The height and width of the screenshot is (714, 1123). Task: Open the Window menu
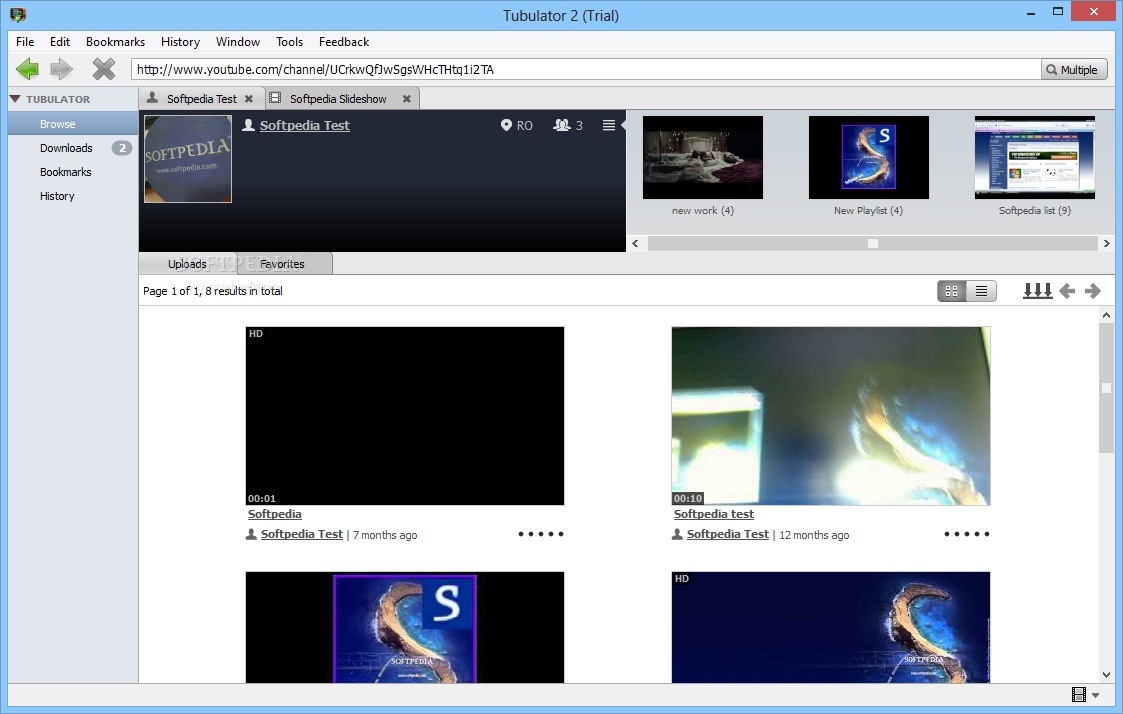[238, 42]
